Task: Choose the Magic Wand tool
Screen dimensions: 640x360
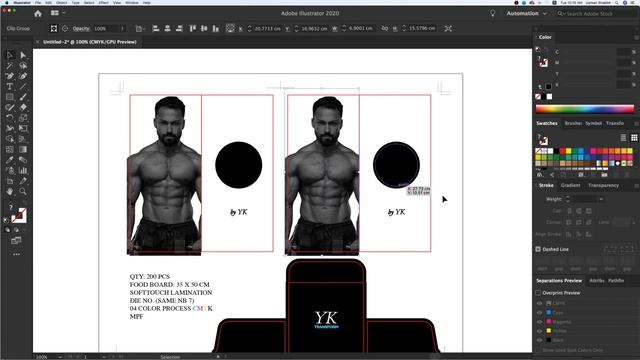Action: pyautogui.click(x=10, y=66)
